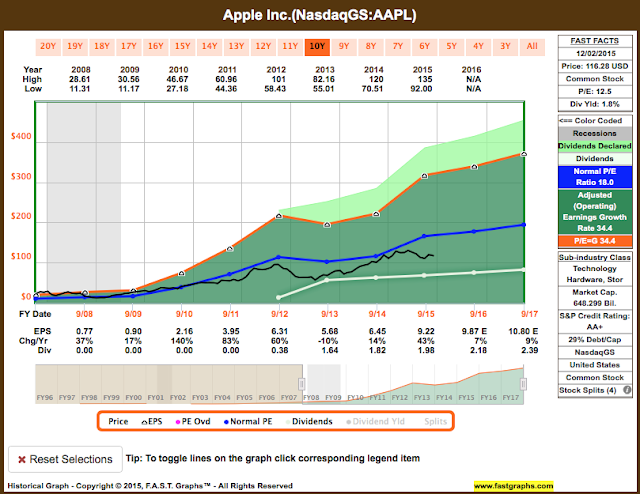This screenshot has width=640, height=494.
Task: Click the 9/15 Normal PE blue dot
Action: (x=424, y=236)
